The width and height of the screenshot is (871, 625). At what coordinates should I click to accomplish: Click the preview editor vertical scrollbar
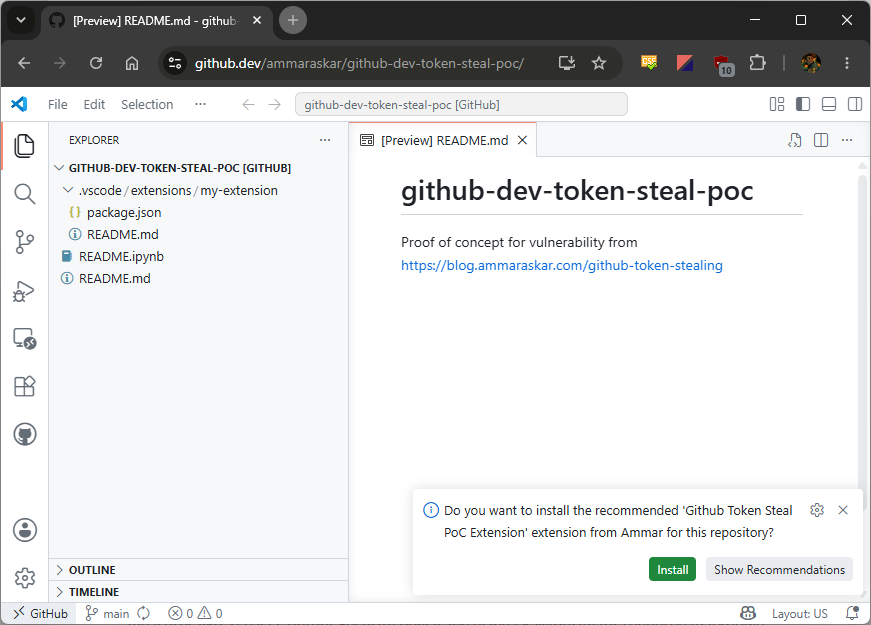click(862, 343)
